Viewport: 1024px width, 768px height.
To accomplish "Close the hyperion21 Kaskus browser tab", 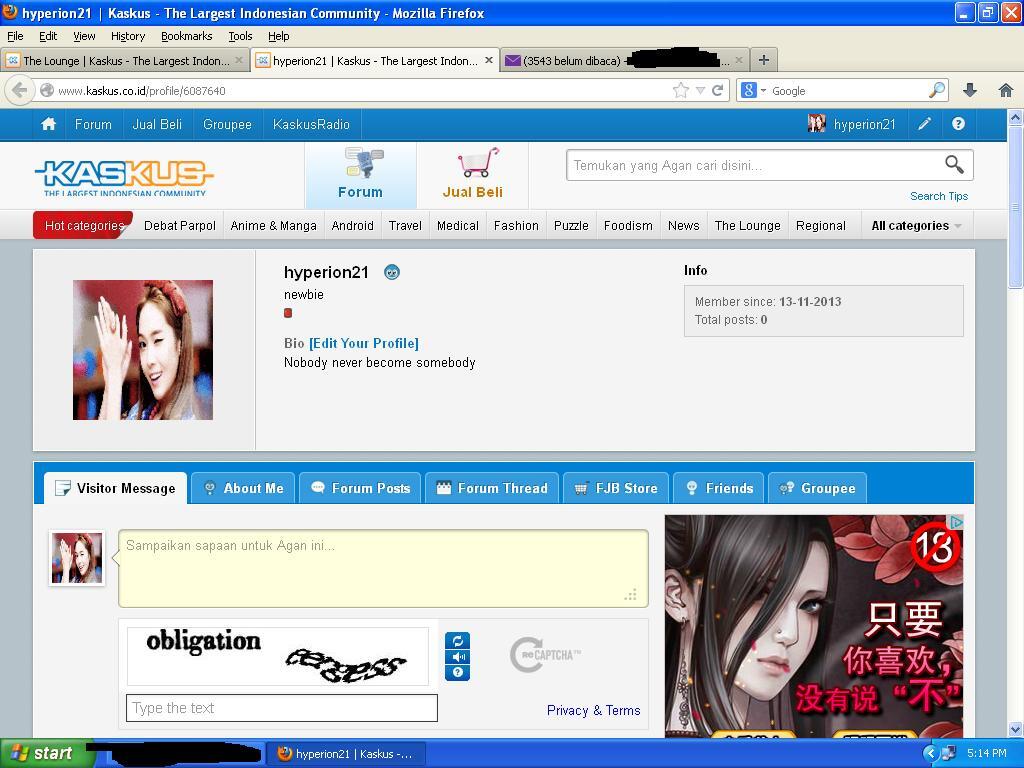I will (x=488, y=60).
